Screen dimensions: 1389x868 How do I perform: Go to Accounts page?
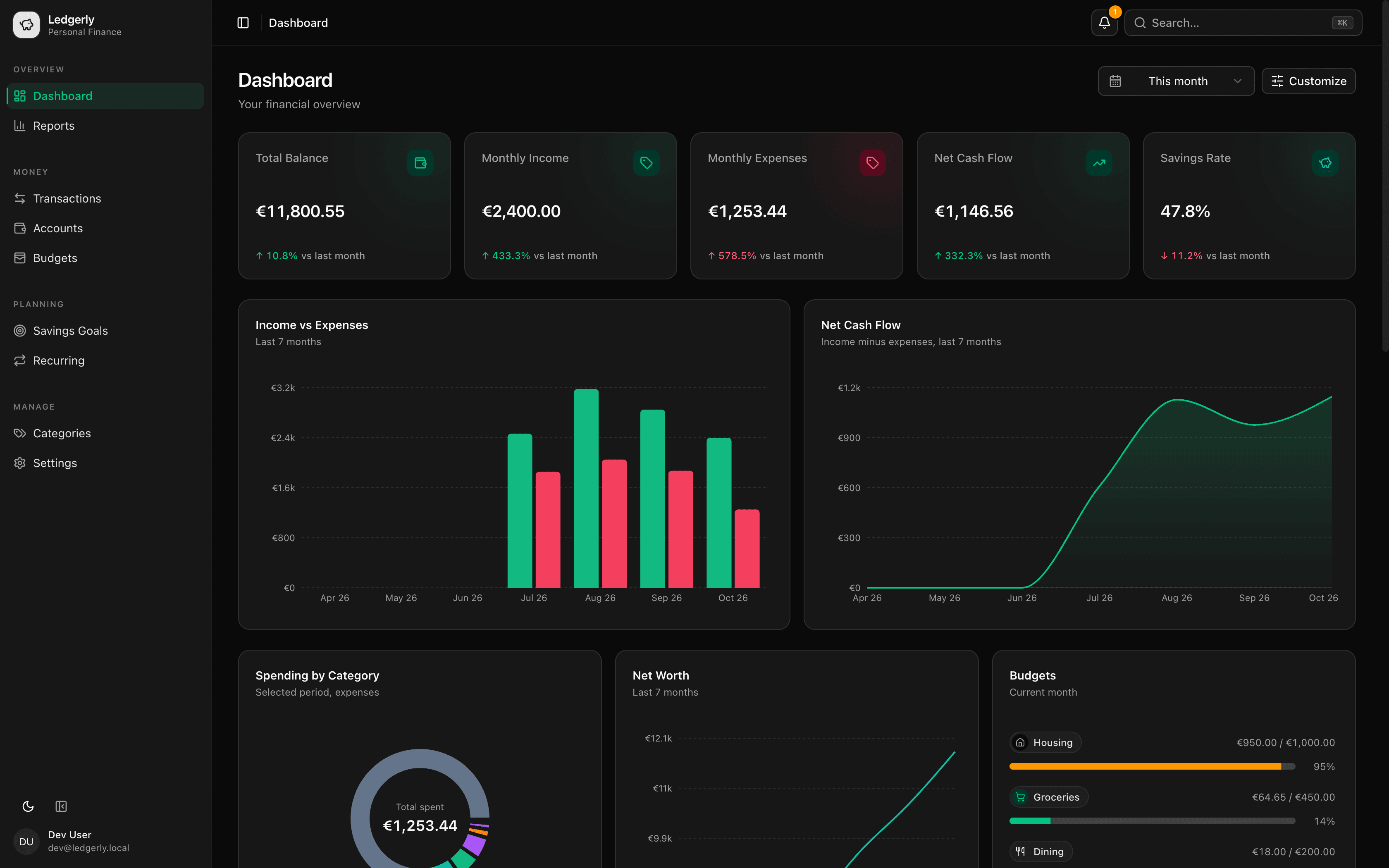pos(105,228)
